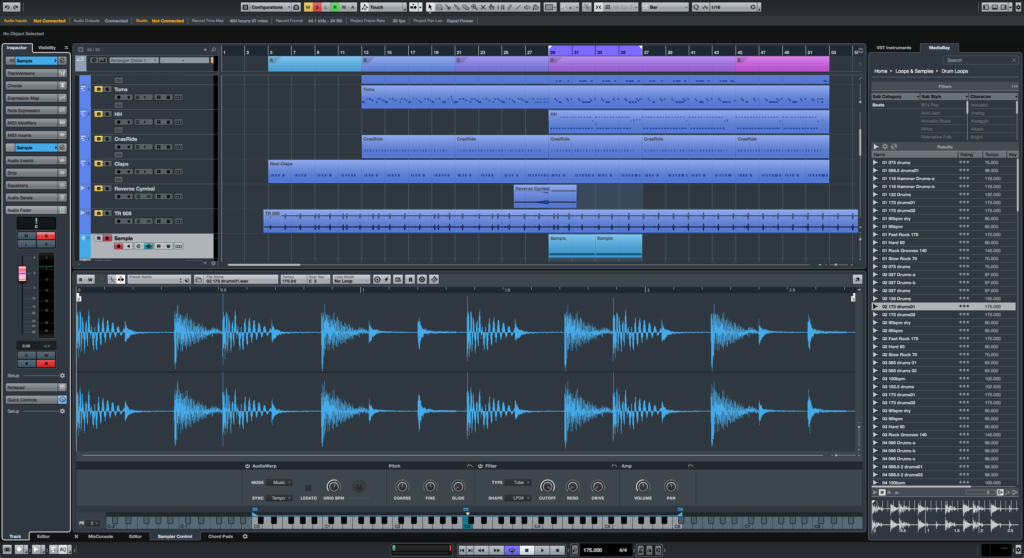Open the MIDI Modifiers inspector section
The image size is (1024, 558).
(20, 123)
